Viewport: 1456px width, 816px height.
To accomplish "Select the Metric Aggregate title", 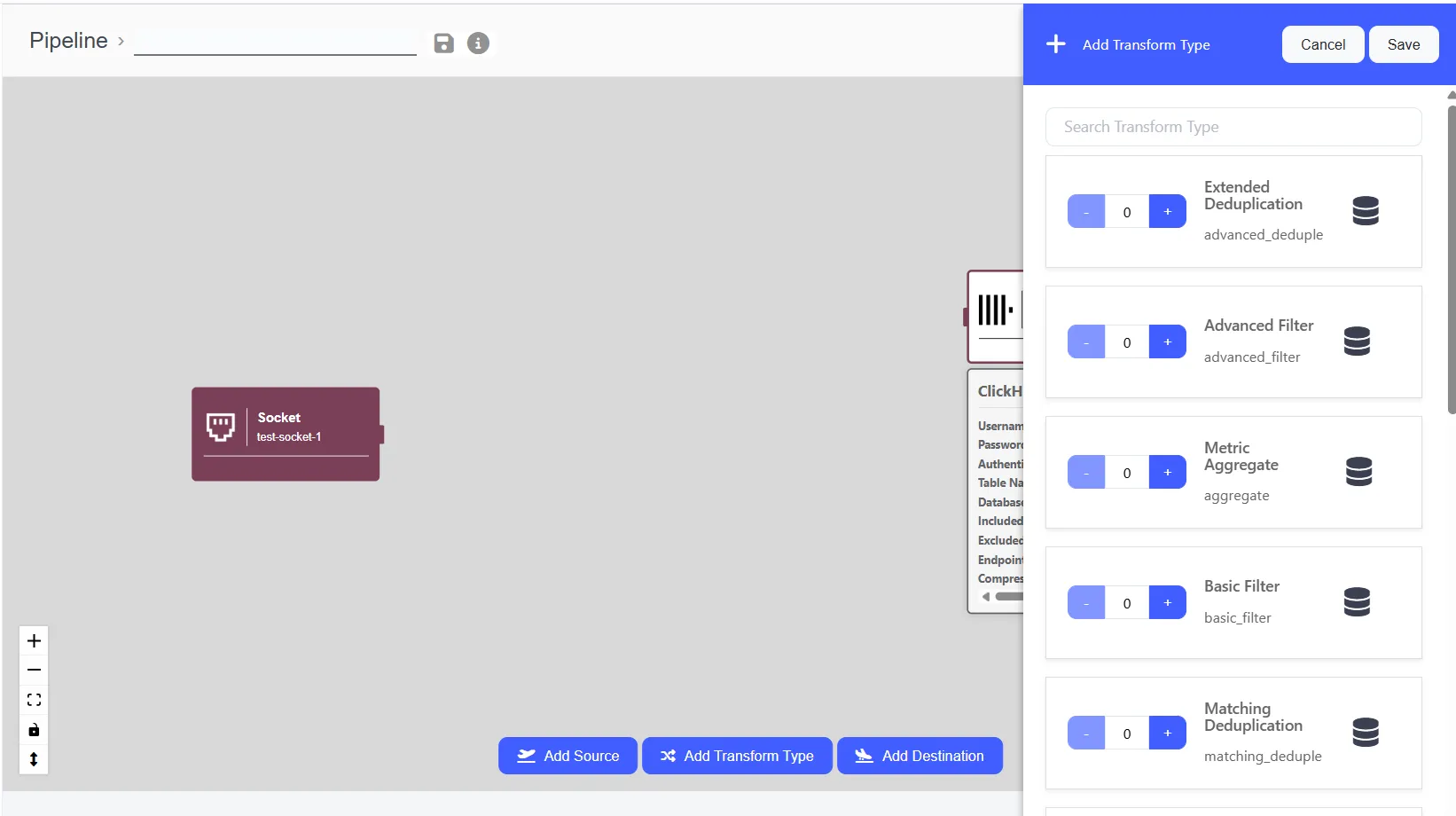I will [x=1241, y=456].
